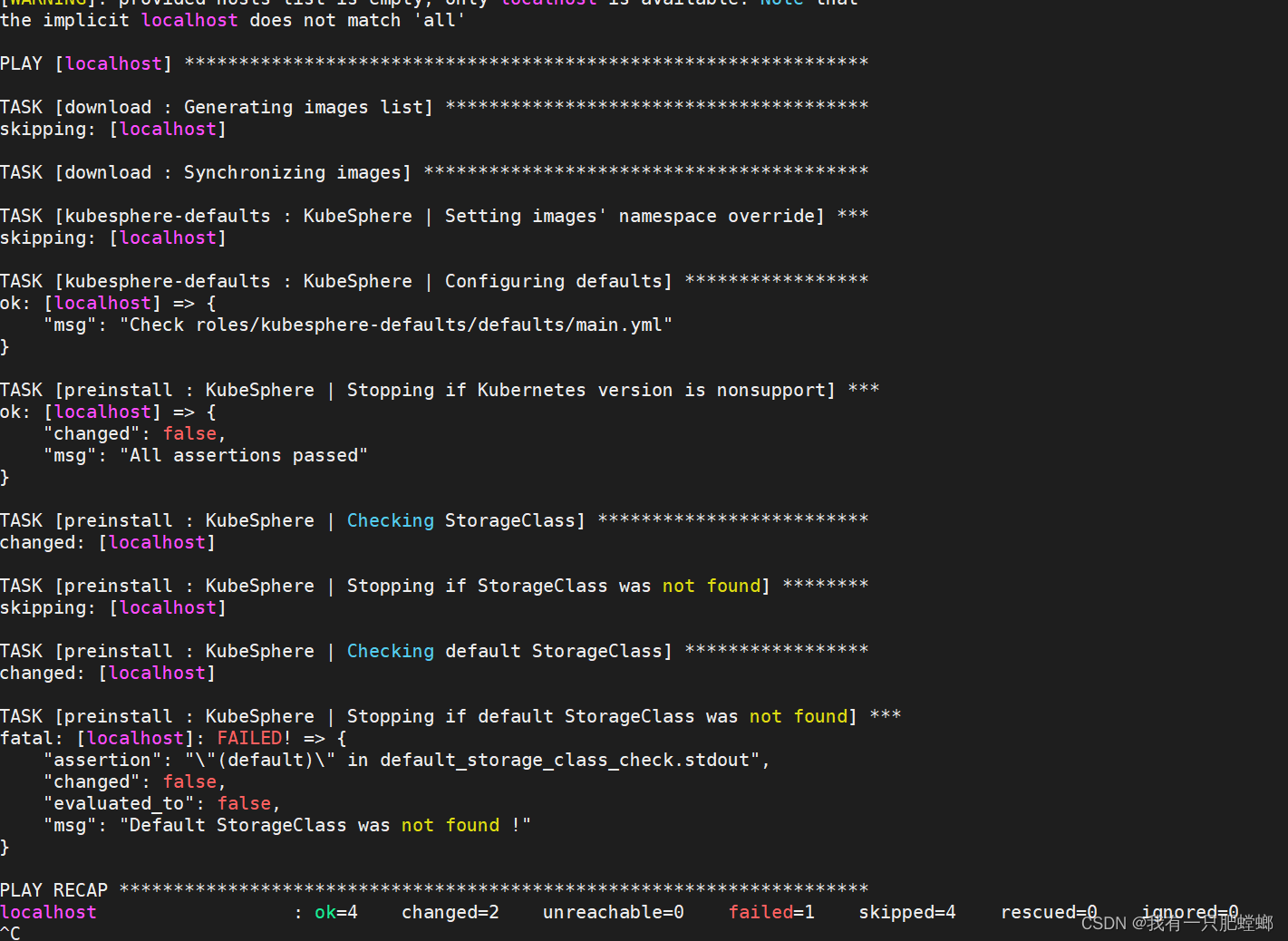Click the '^C' interrupt line below the recap
The image size is (1288, 941).
[x=10, y=933]
